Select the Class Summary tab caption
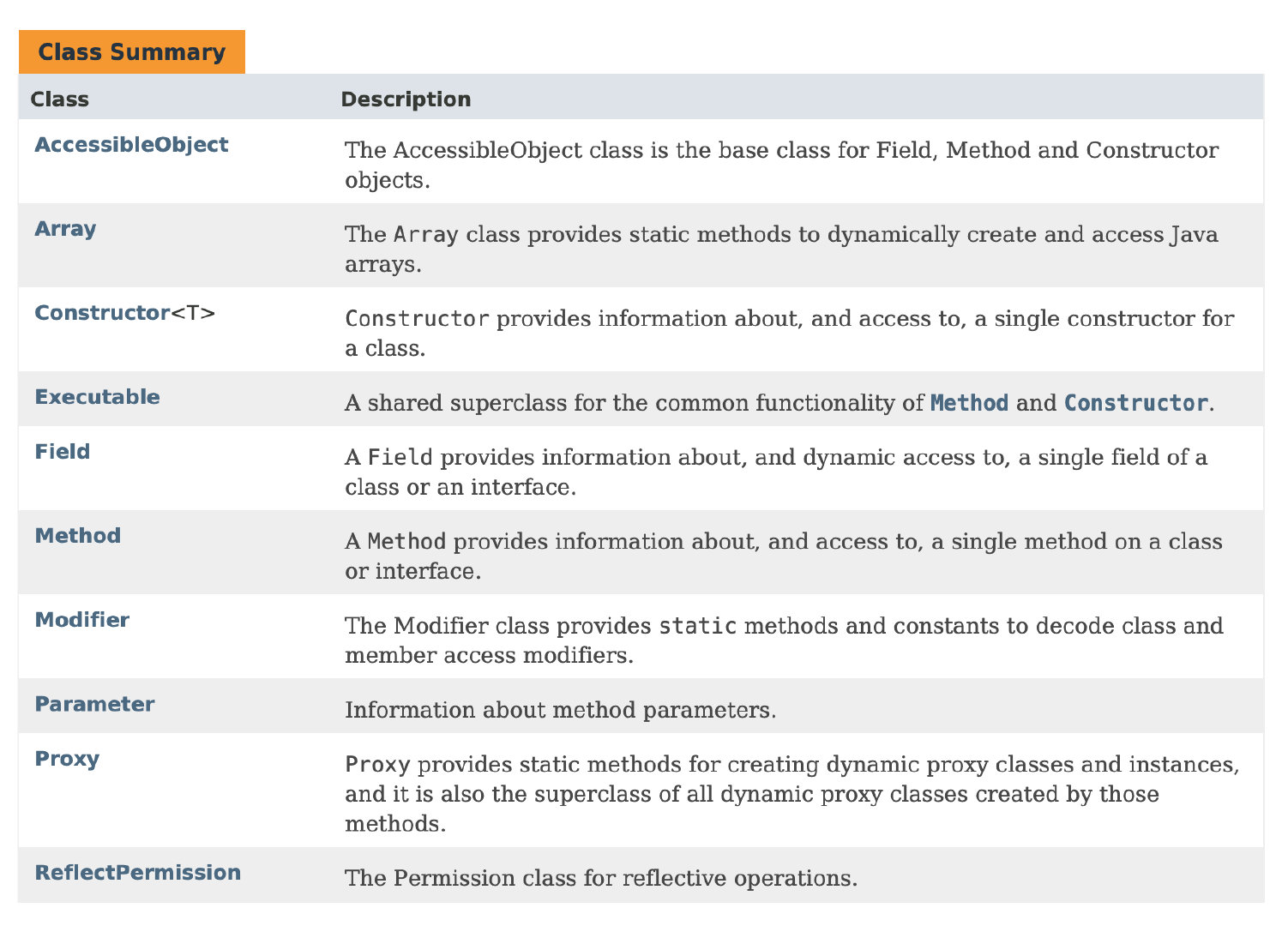The height and width of the screenshot is (926, 1288). (132, 51)
